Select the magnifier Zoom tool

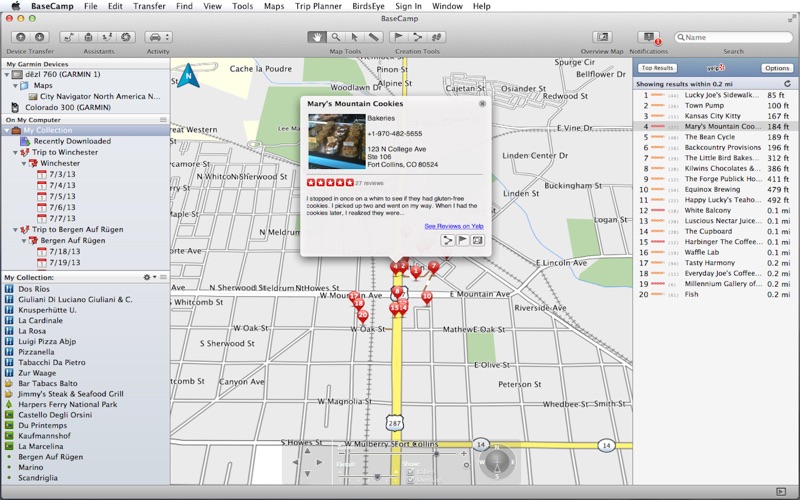tap(336, 37)
